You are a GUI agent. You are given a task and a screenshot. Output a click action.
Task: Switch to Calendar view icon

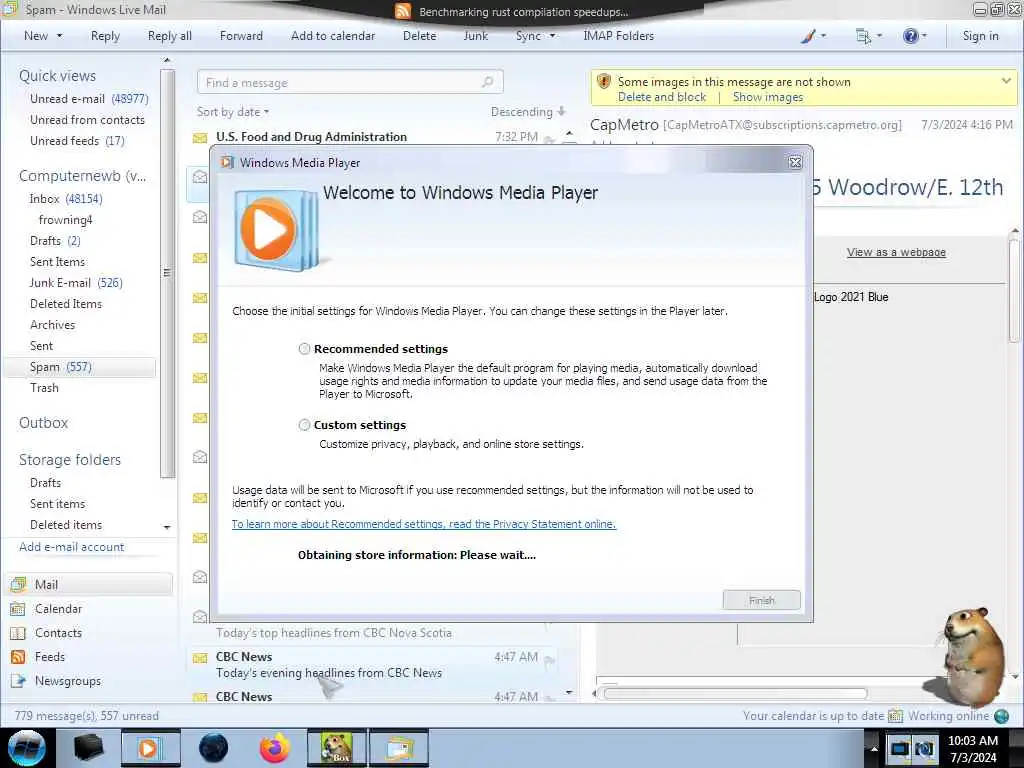[x=18, y=609]
